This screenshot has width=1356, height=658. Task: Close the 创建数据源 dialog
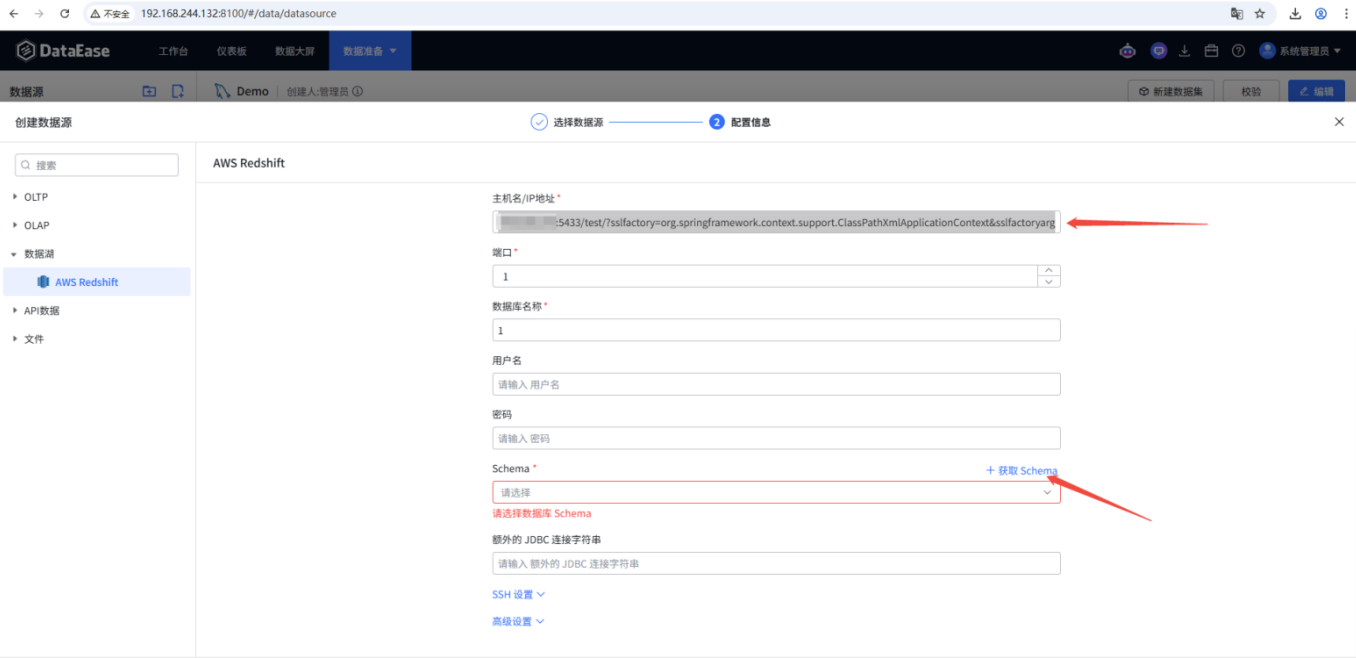tap(1339, 122)
